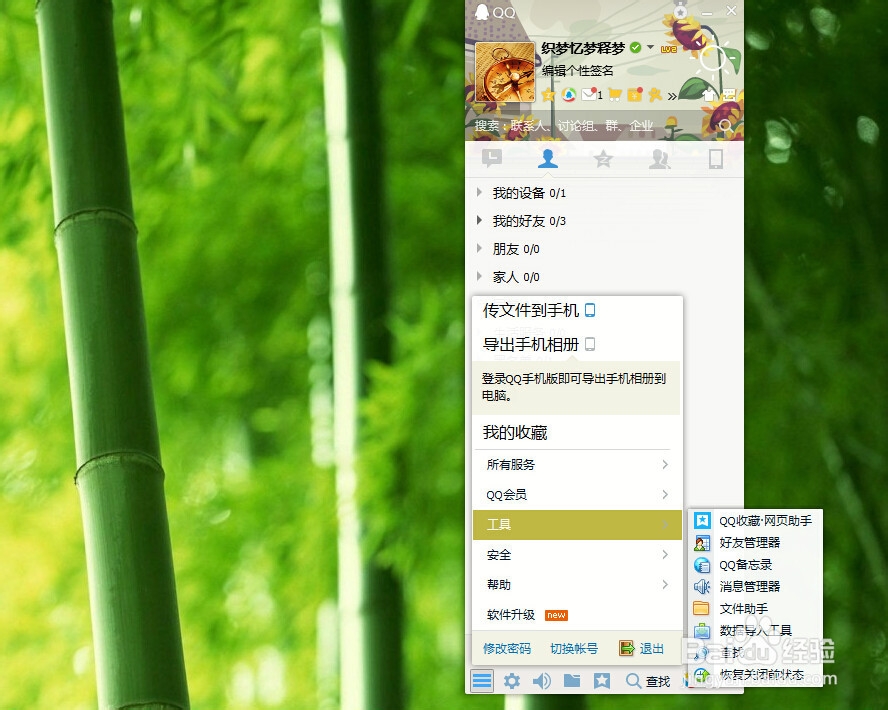888x710 pixels.
Task: Open the folder icon on the bottom toolbar
Action: (x=571, y=681)
